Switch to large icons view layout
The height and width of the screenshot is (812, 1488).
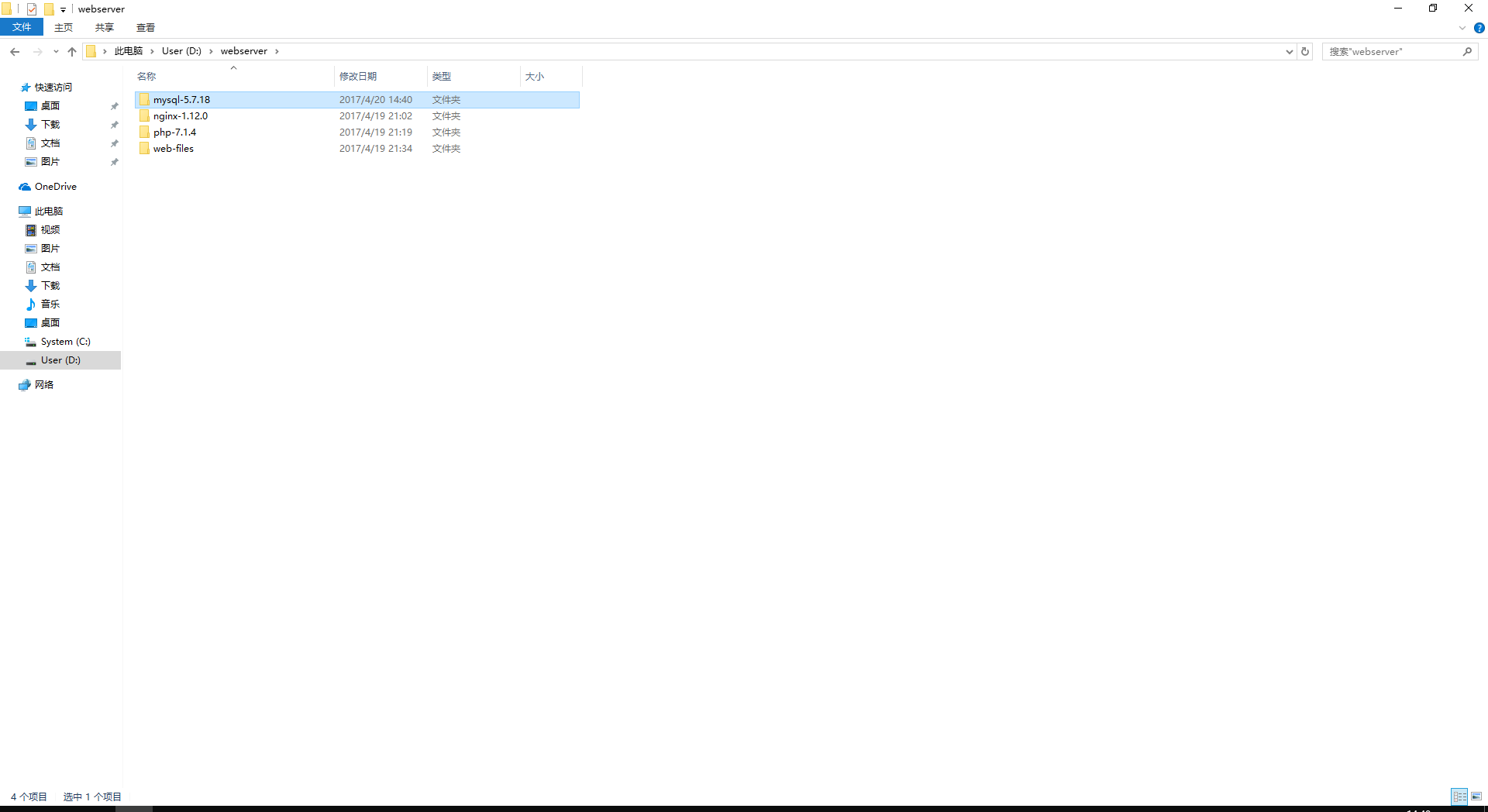(x=1476, y=797)
